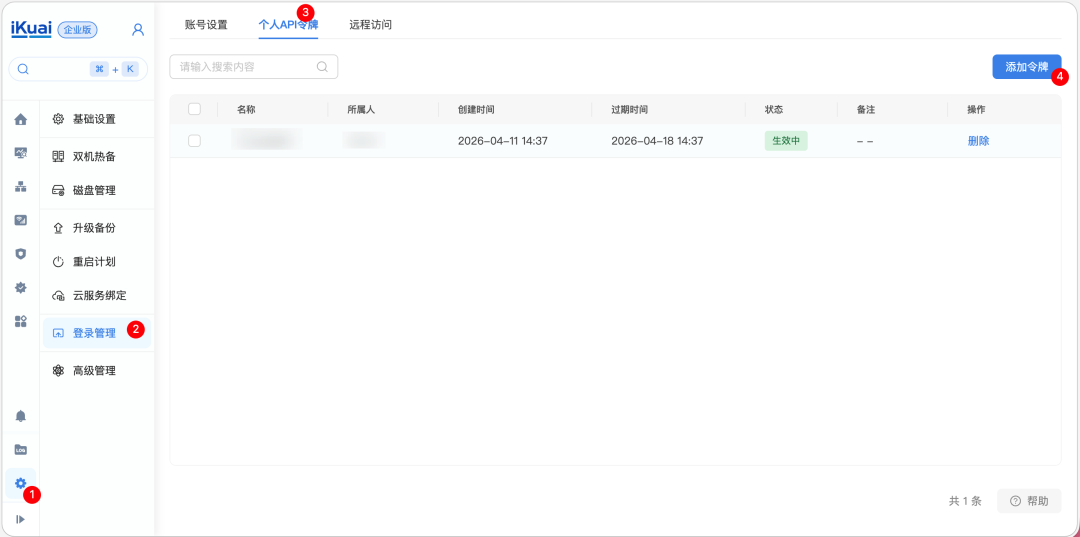Open the authentication badge icon in sidebar
The width and height of the screenshot is (1080, 537).
(x=21, y=287)
